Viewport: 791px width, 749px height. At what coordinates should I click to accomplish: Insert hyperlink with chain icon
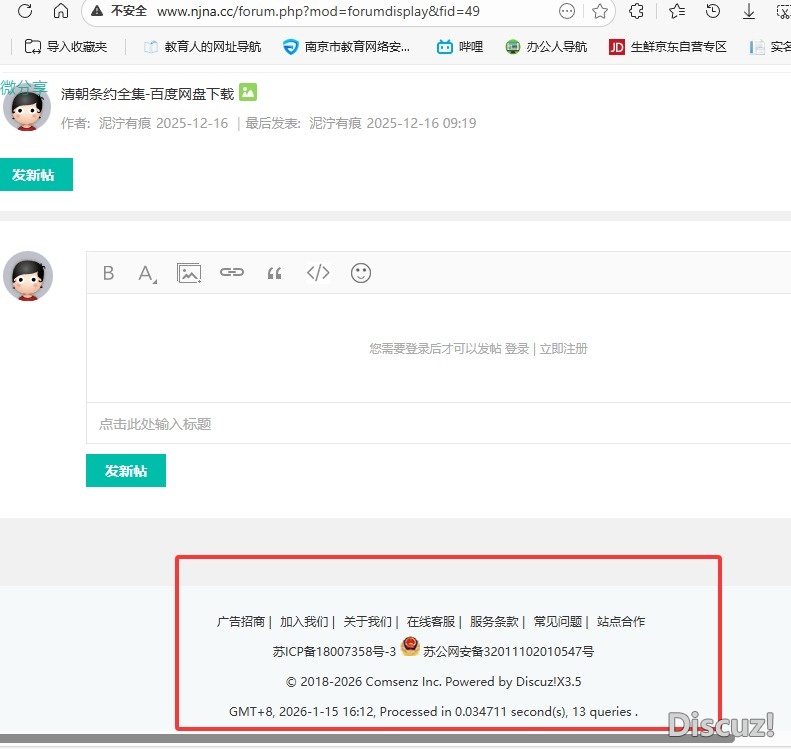tap(232, 272)
